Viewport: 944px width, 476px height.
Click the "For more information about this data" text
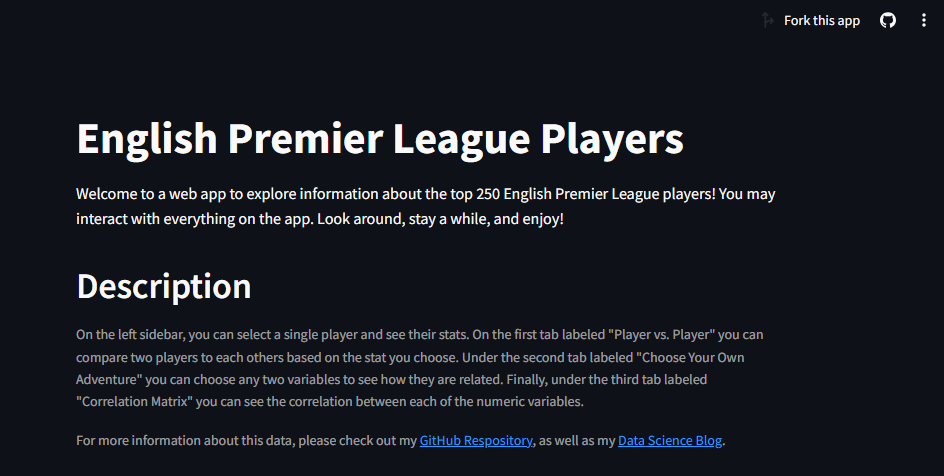(x=185, y=440)
